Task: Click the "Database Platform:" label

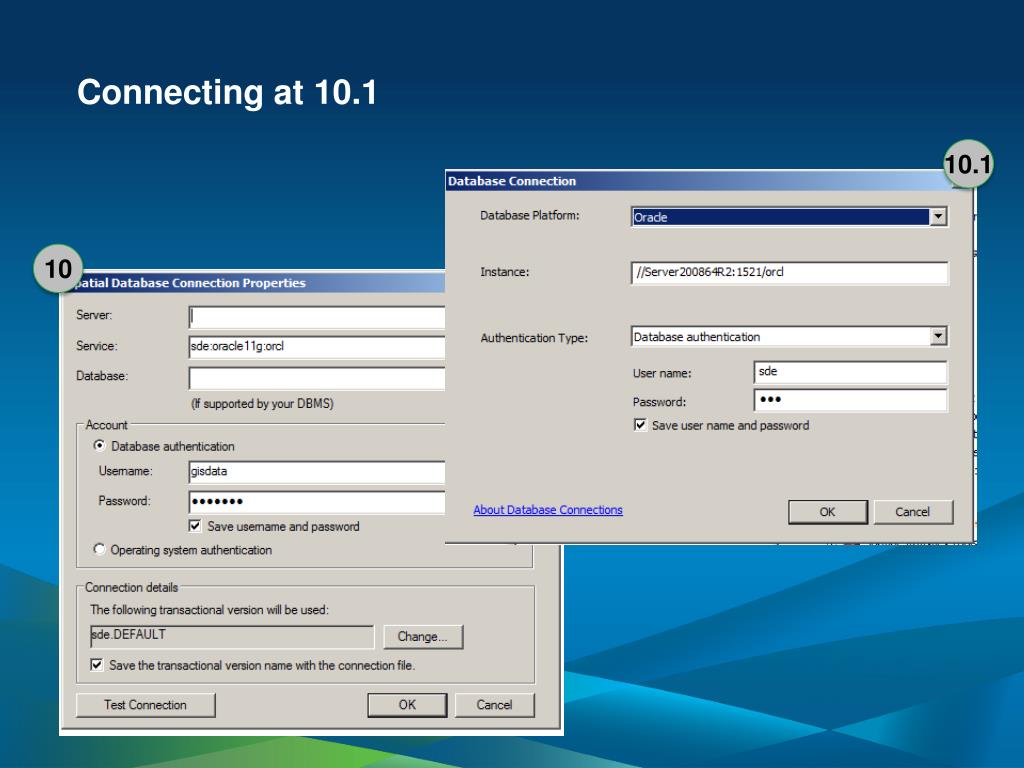Action: (x=530, y=216)
